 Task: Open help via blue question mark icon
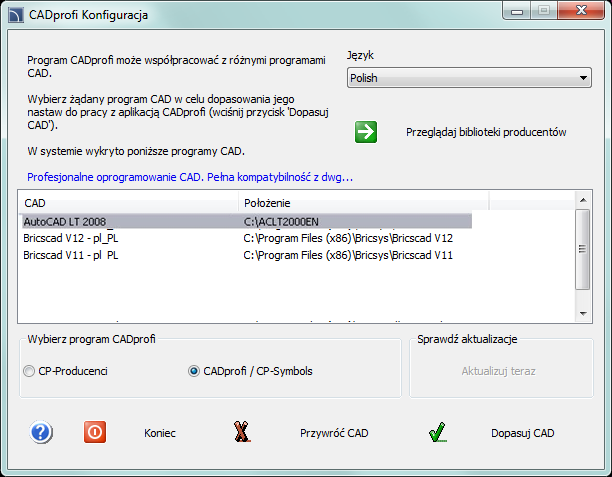click(x=41, y=432)
